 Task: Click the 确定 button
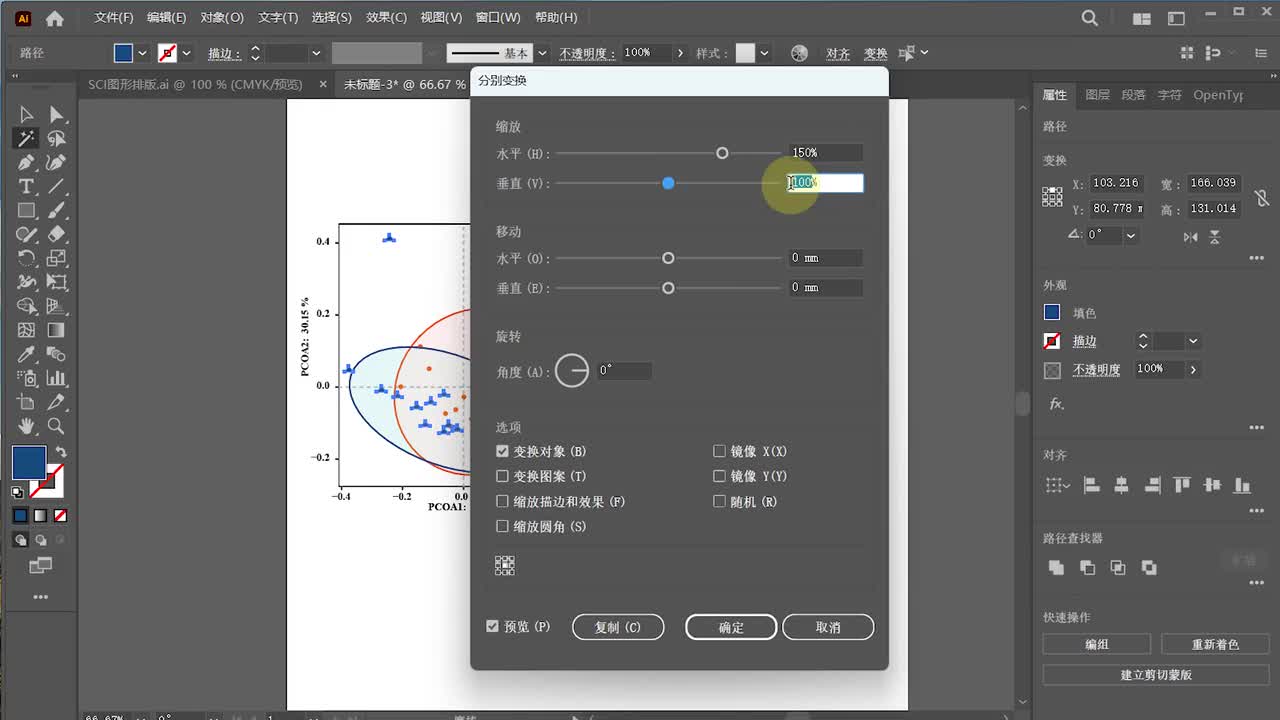(x=731, y=627)
